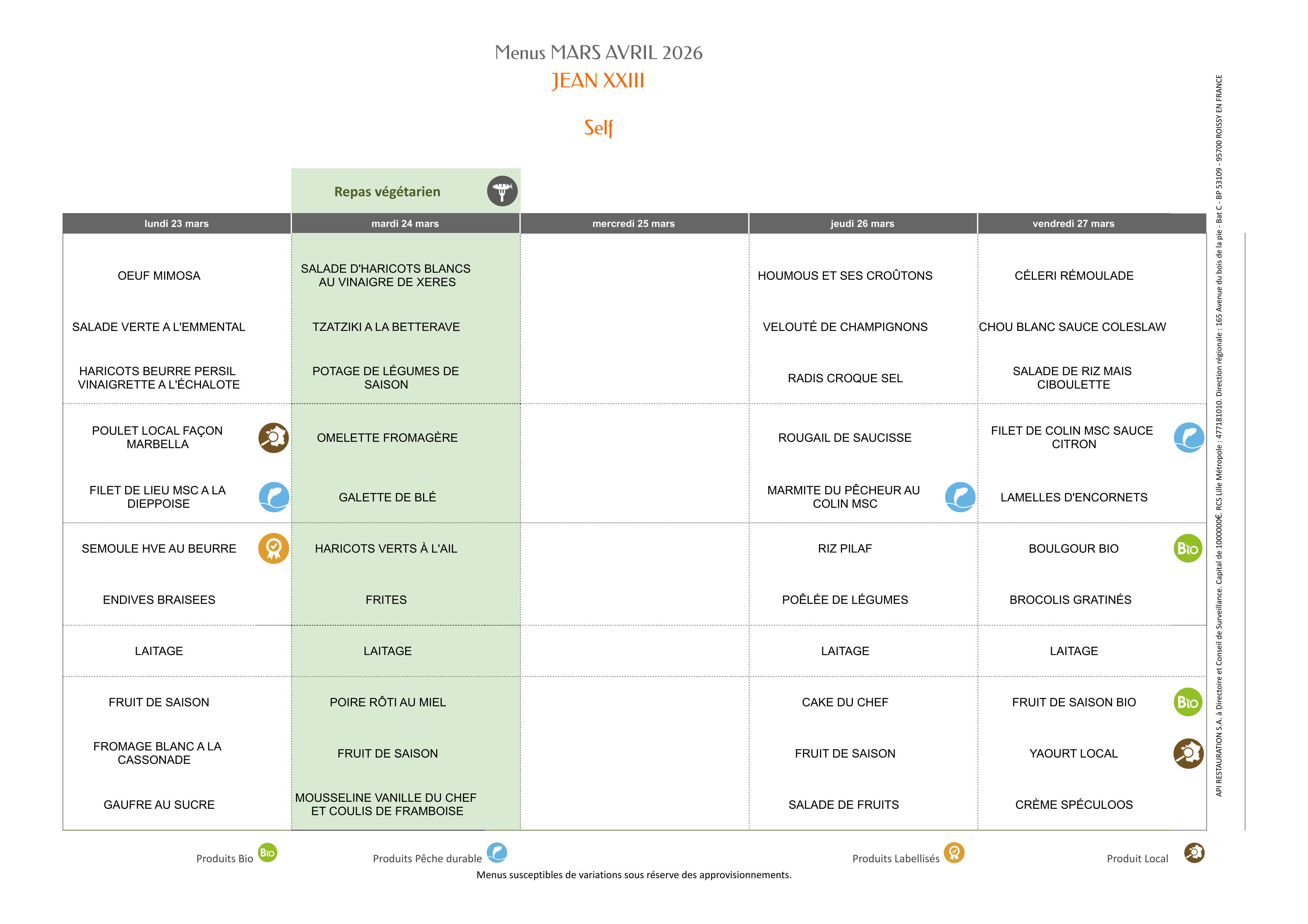Image resolution: width=1308 pixels, height=924 pixels.
Task: Click the fish icon beside Filet de Lieu
Action: tap(274, 497)
